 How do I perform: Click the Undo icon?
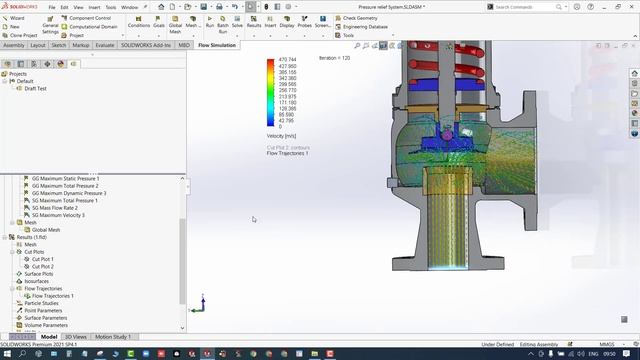(235, 7)
